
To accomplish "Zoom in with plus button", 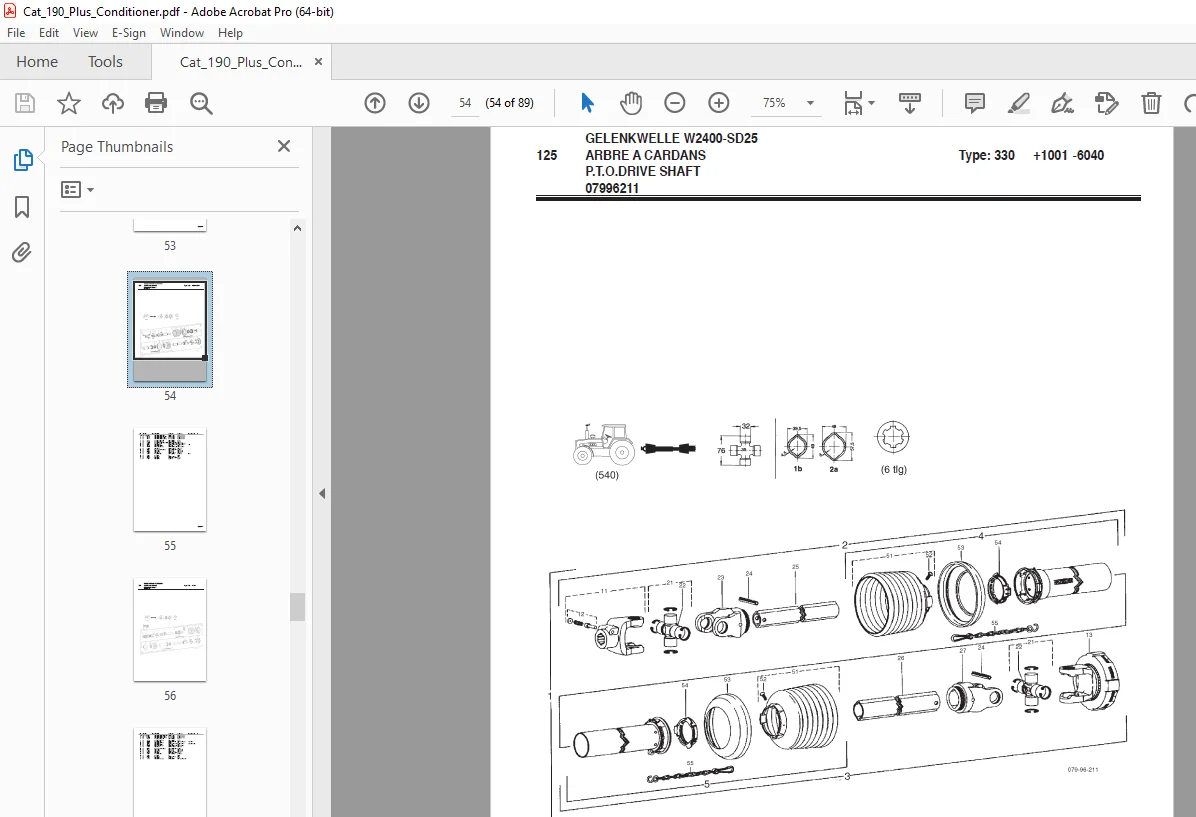I will pos(719,103).
